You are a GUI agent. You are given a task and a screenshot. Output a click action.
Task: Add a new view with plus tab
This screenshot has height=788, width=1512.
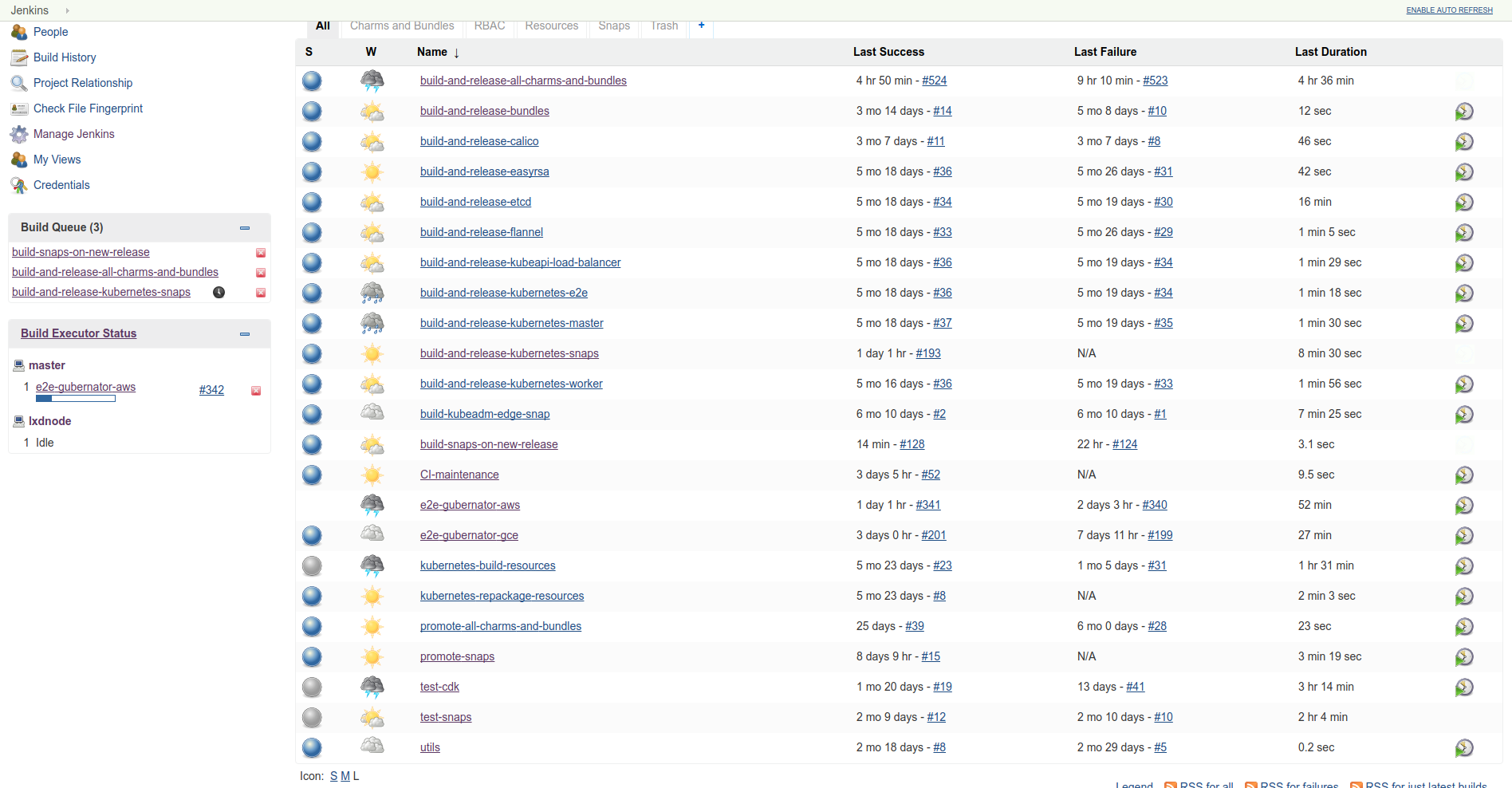coord(701,26)
